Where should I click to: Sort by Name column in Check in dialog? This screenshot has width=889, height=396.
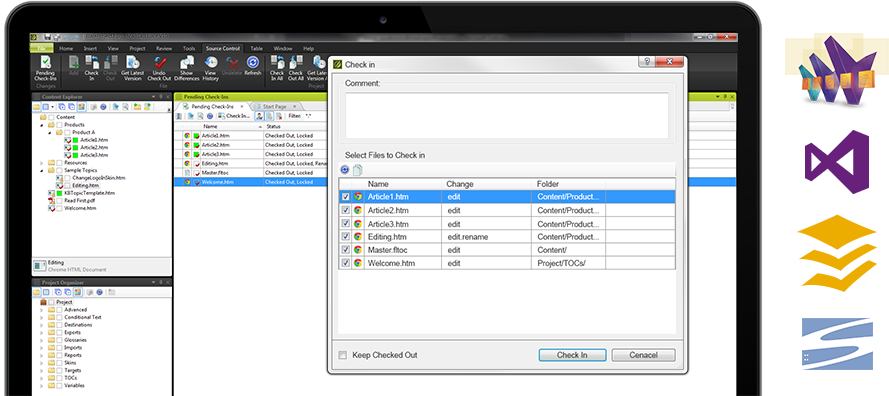403,184
